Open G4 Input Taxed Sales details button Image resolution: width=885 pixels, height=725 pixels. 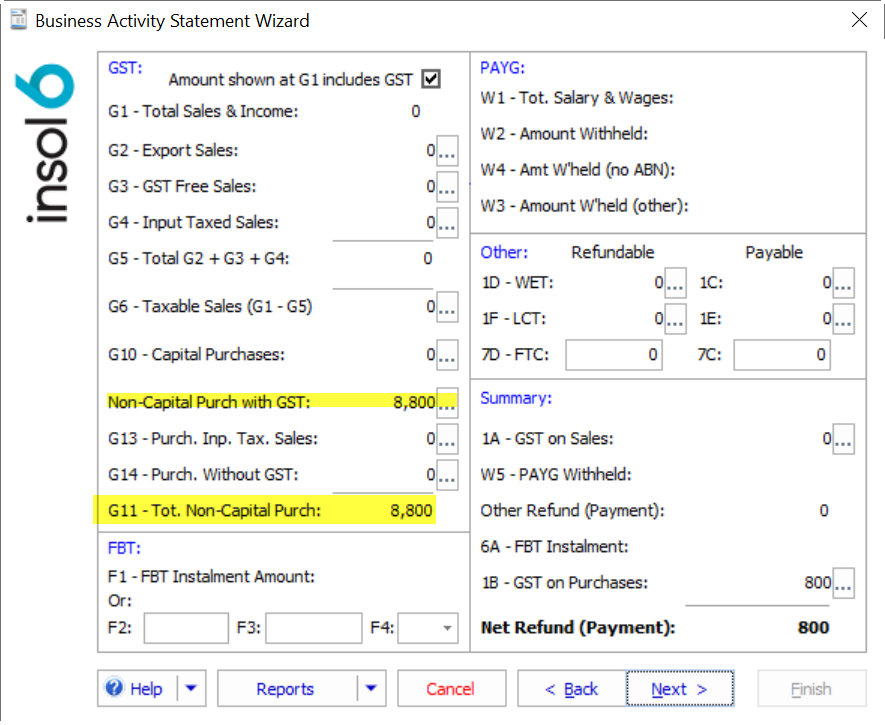[447, 222]
